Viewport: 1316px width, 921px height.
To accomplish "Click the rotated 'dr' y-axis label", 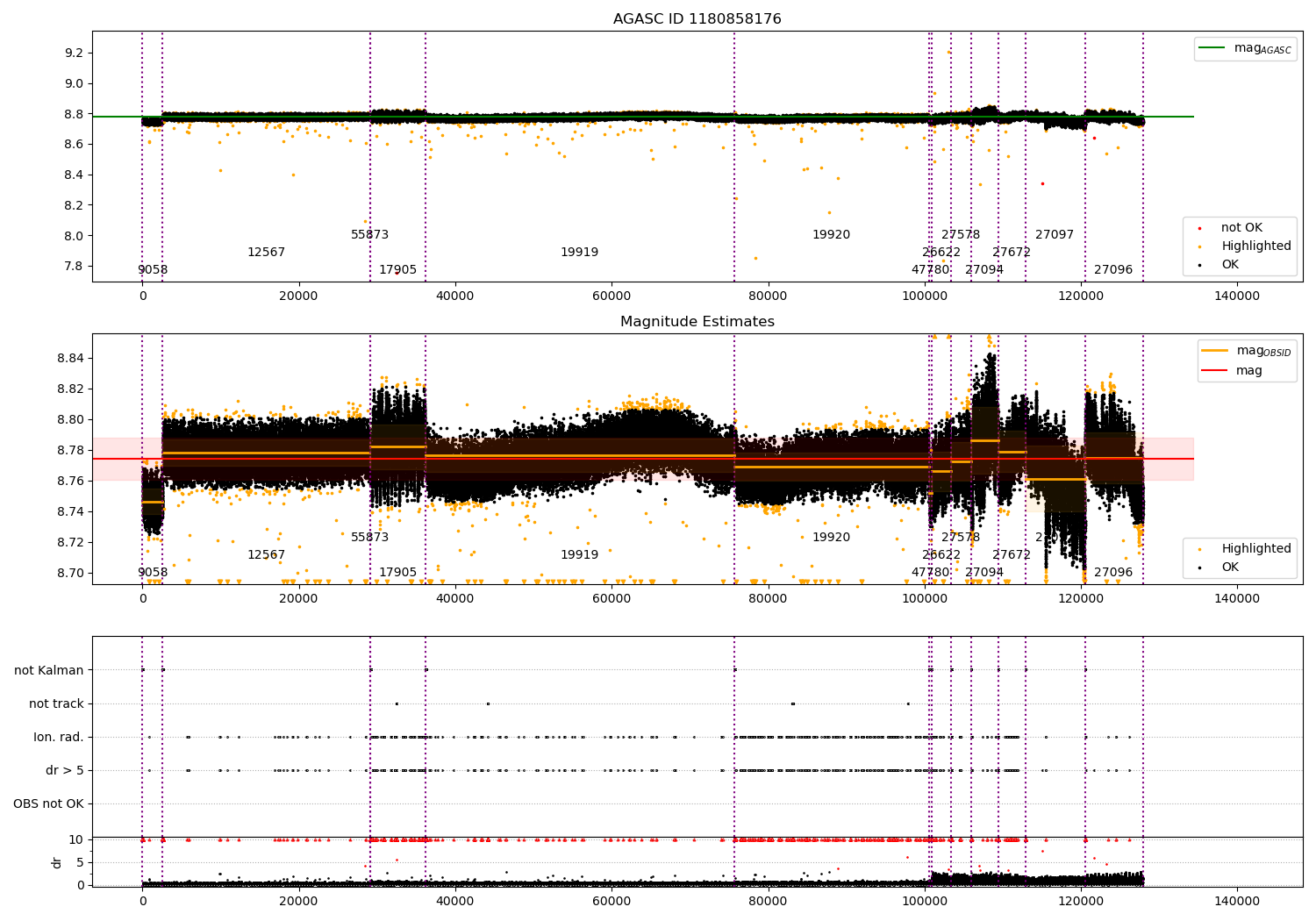I will [x=57, y=862].
